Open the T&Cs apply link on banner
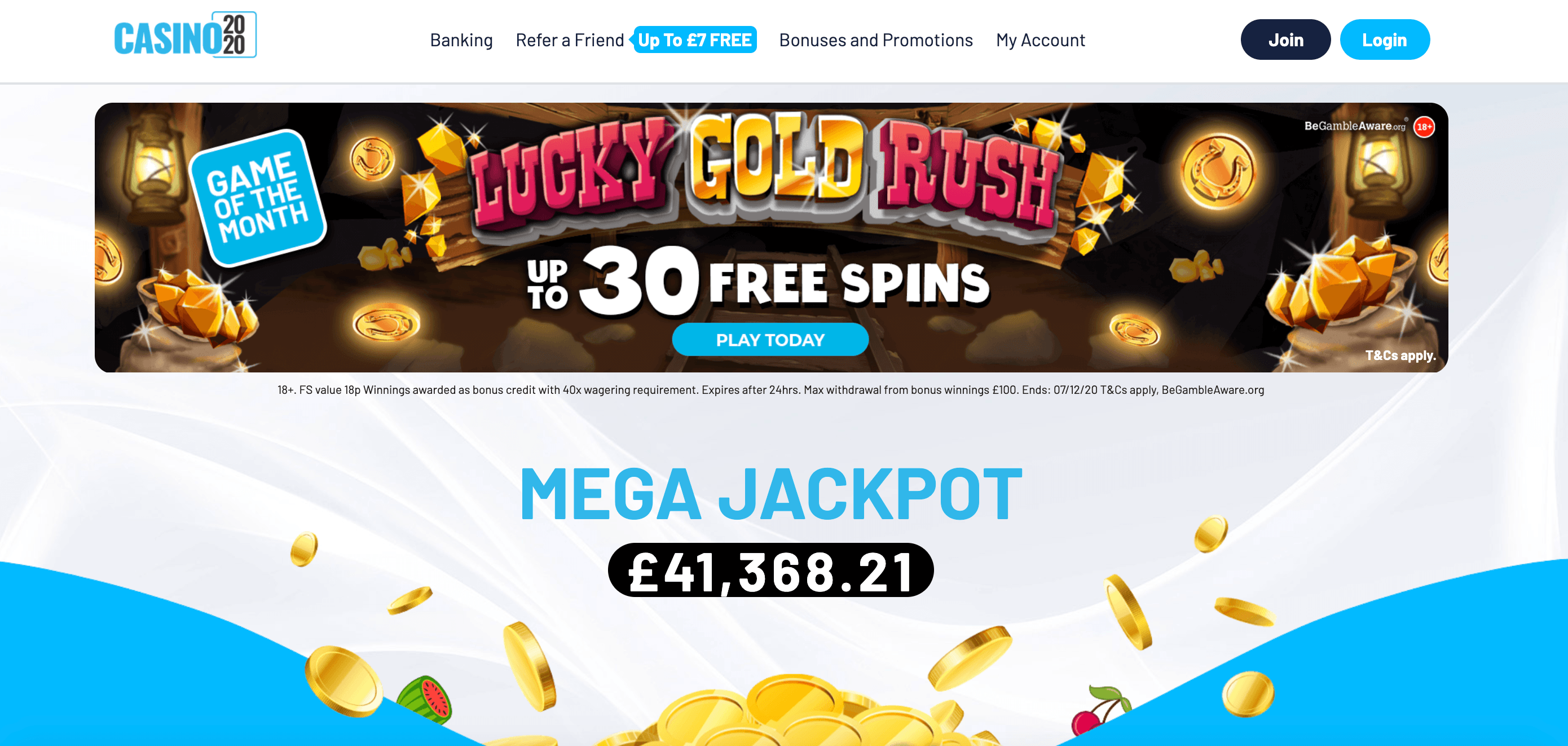The image size is (1568, 746). click(x=1400, y=355)
